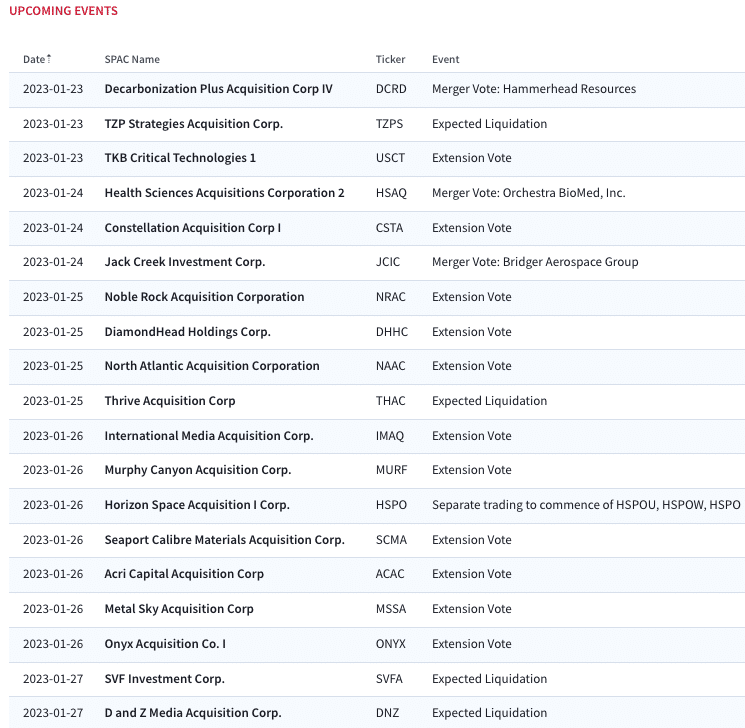Select ticker HSPO cell
The image size is (745, 728).
[391, 505]
